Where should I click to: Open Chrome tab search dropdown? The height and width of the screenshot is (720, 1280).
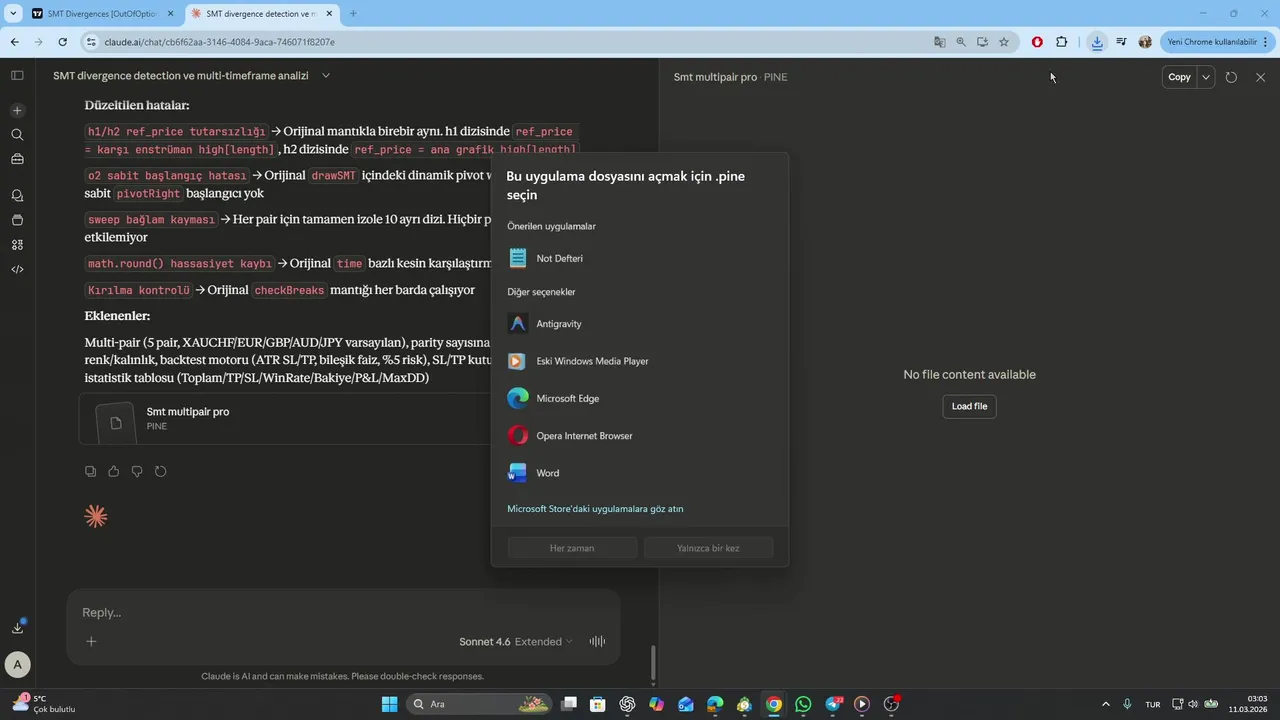(13, 13)
